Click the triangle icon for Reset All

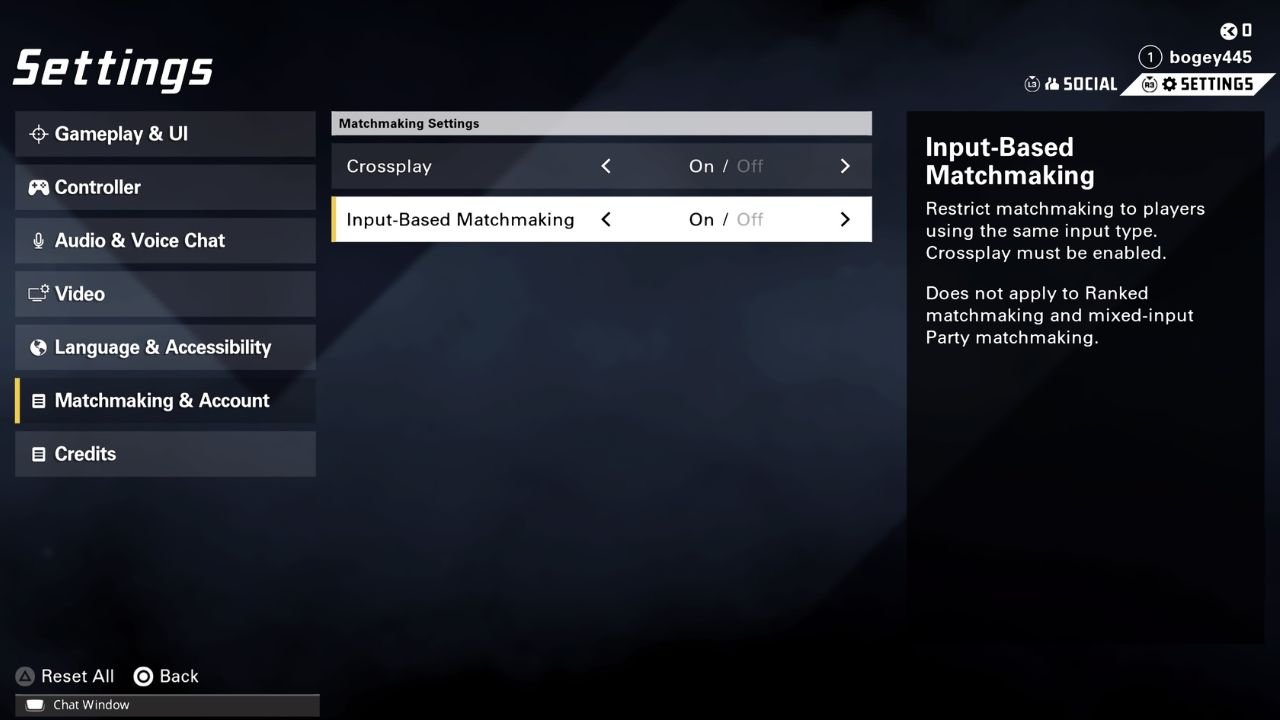tap(25, 677)
